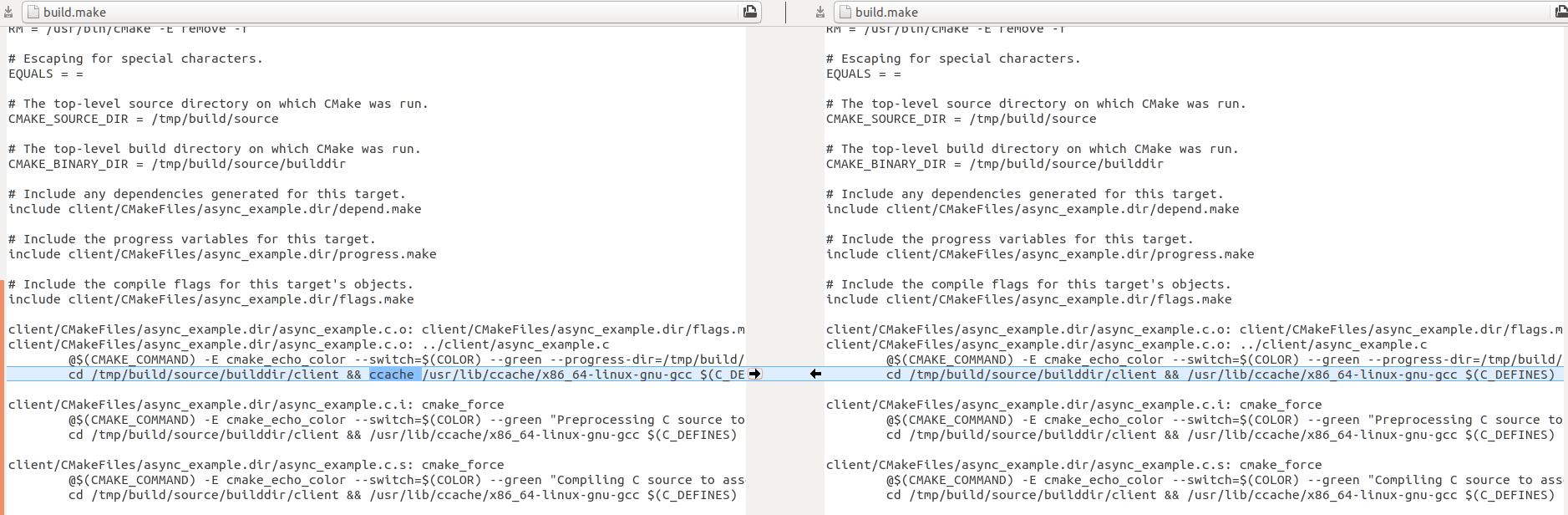
Task: Click the highlighted ccache word in the left pane
Action: 391,375
